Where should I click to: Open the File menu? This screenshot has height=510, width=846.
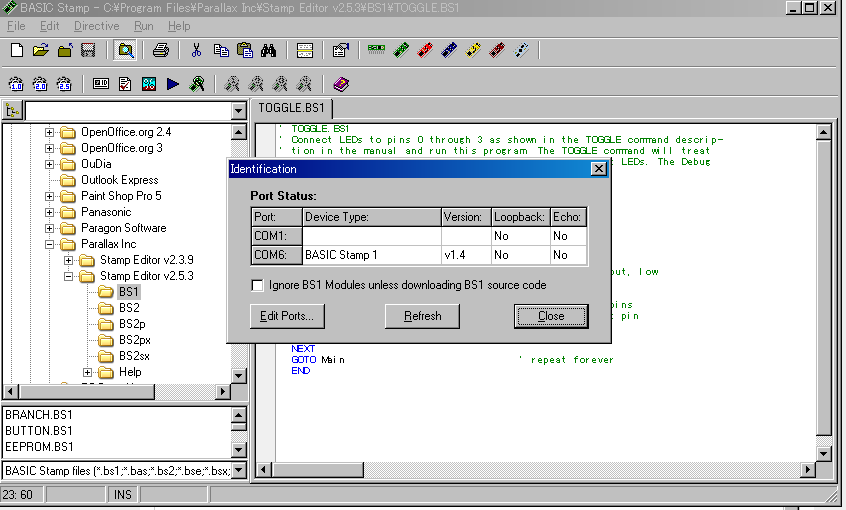tap(16, 26)
